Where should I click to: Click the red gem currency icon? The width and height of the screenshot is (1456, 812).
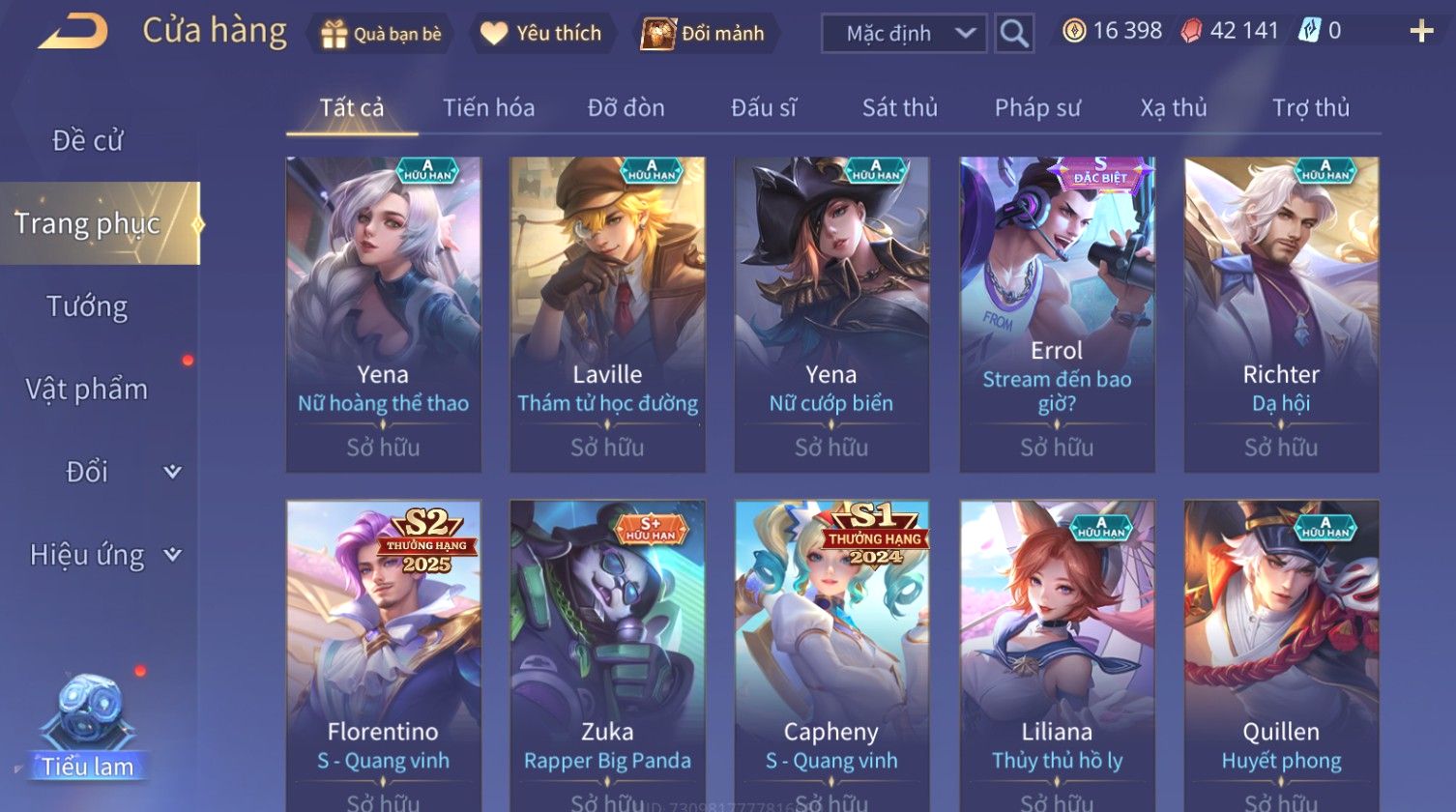tap(1192, 31)
